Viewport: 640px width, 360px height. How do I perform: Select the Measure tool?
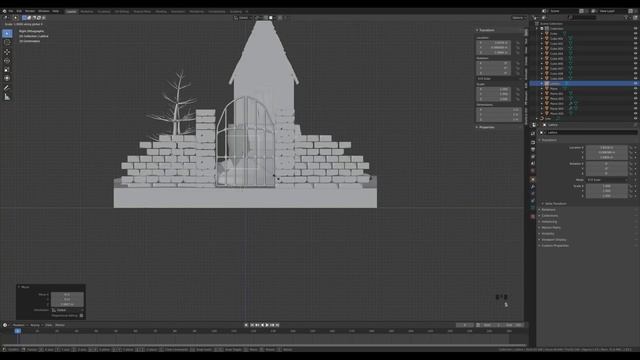pyautogui.click(x=7, y=97)
